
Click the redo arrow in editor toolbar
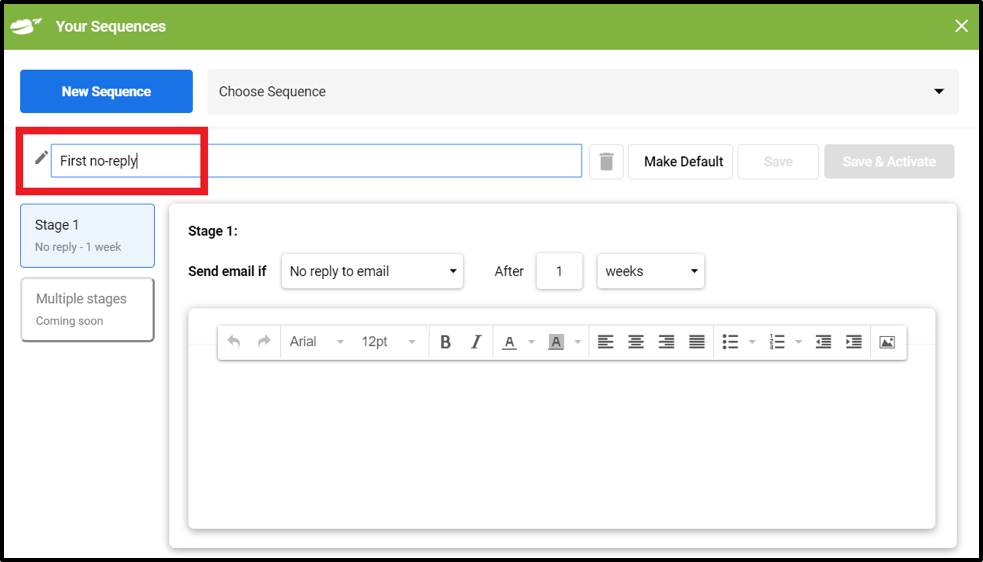(x=264, y=342)
